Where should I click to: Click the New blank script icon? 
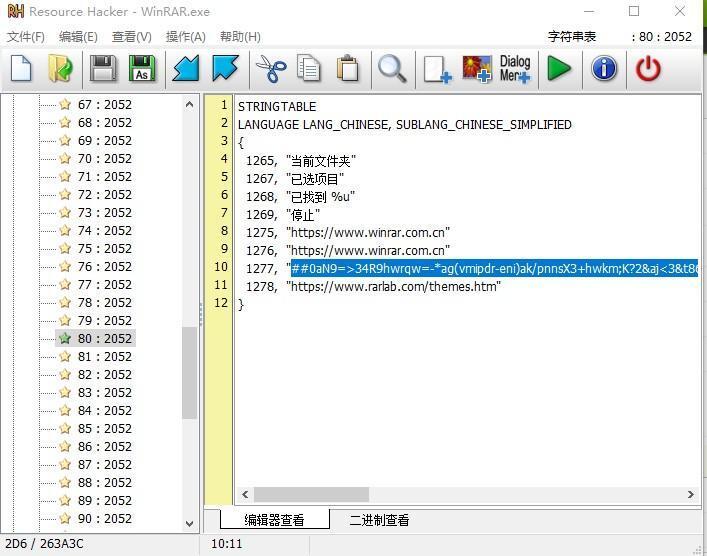21,69
